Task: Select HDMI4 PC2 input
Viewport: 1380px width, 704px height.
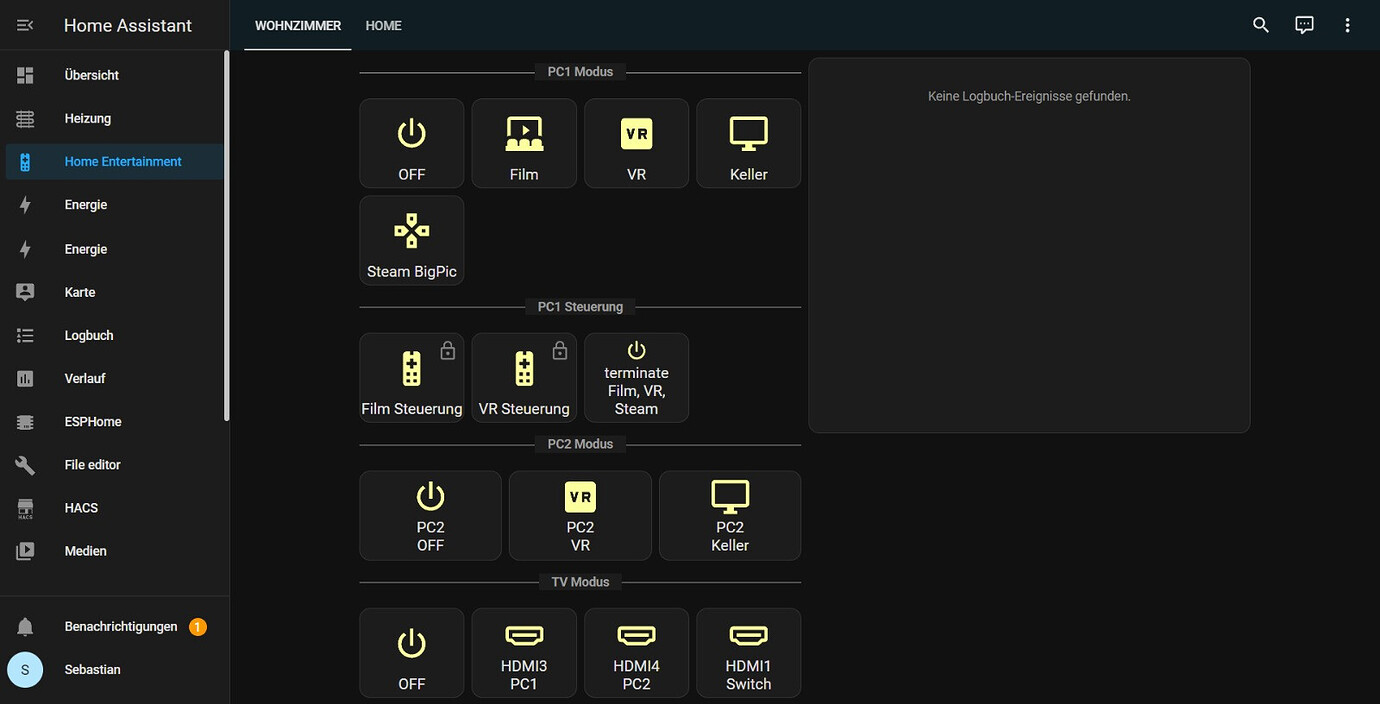Action: point(636,652)
